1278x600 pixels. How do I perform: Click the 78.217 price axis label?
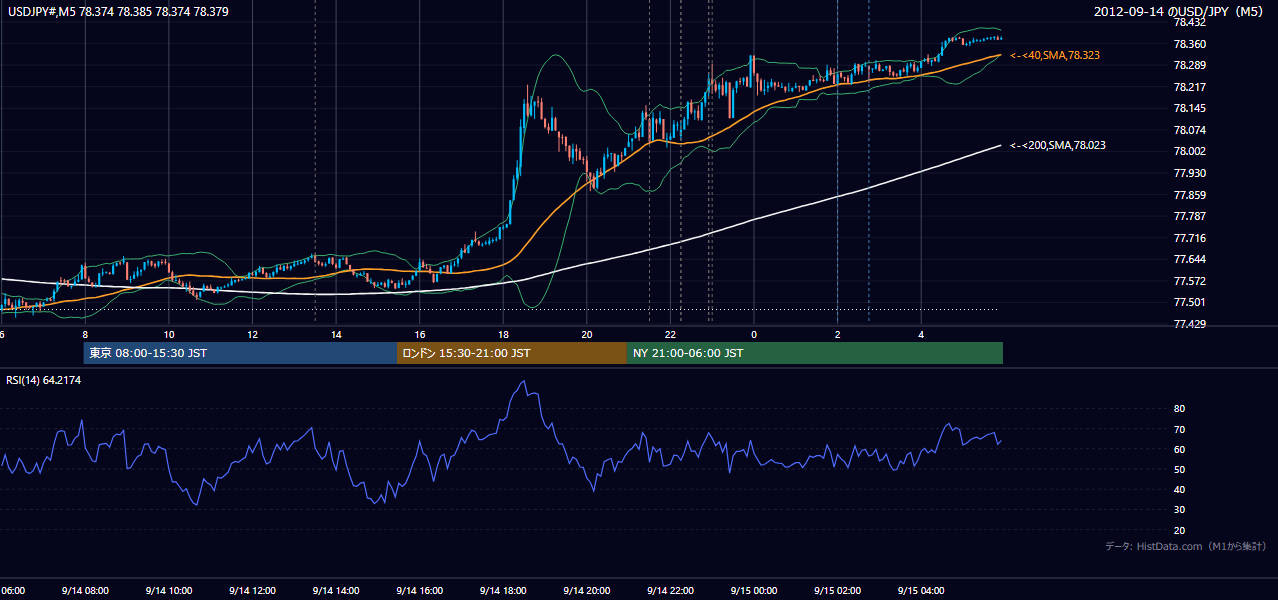click(x=1189, y=87)
